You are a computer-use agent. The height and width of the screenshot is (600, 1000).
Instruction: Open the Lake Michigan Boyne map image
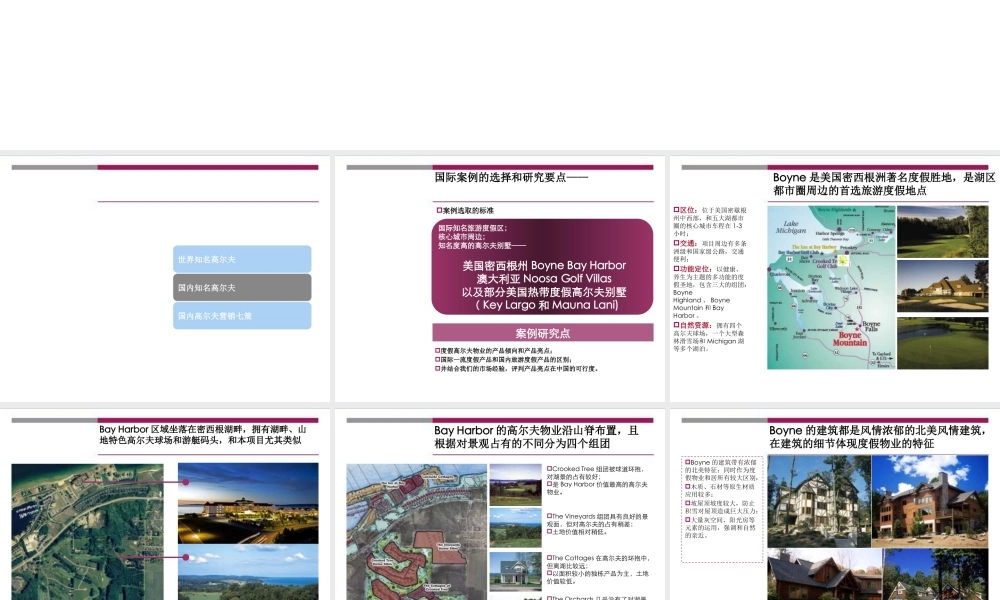pos(831,287)
